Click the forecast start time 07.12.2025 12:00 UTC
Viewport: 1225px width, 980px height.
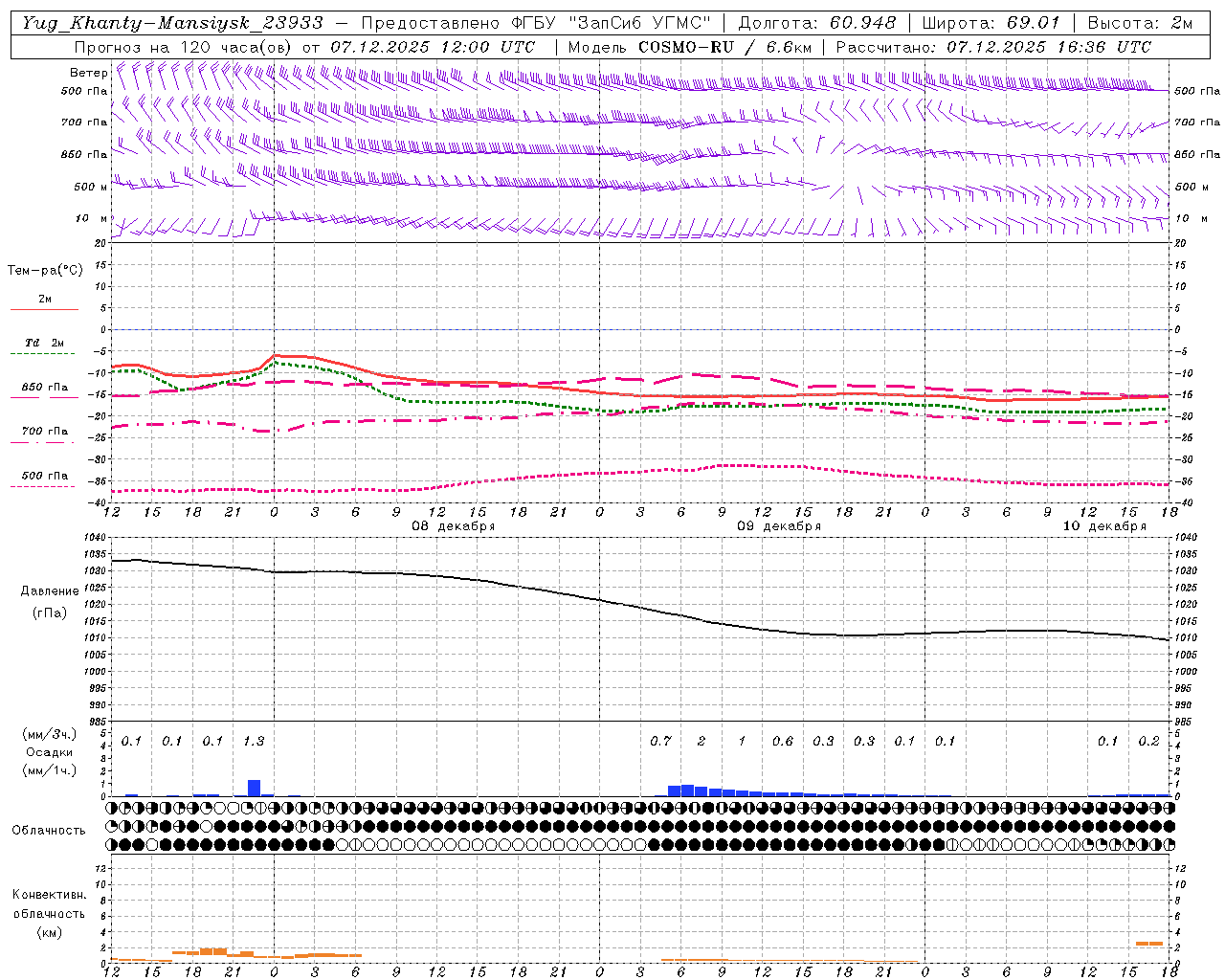pos(433,47)
